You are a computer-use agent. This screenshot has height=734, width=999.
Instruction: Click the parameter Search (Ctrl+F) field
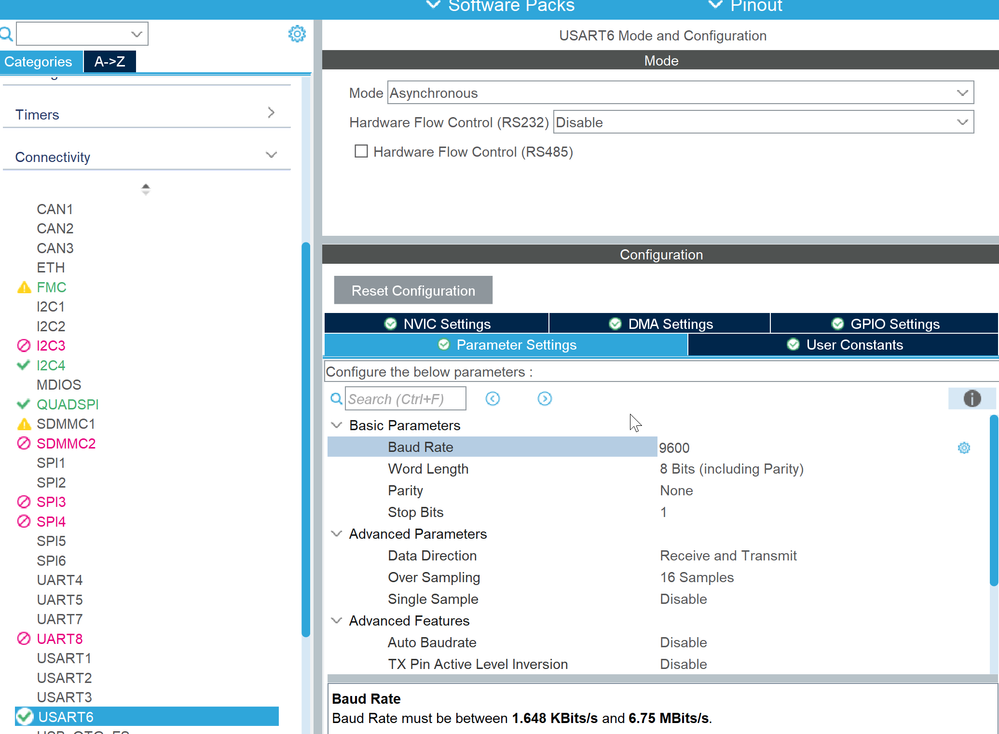[x=405, y=399]
